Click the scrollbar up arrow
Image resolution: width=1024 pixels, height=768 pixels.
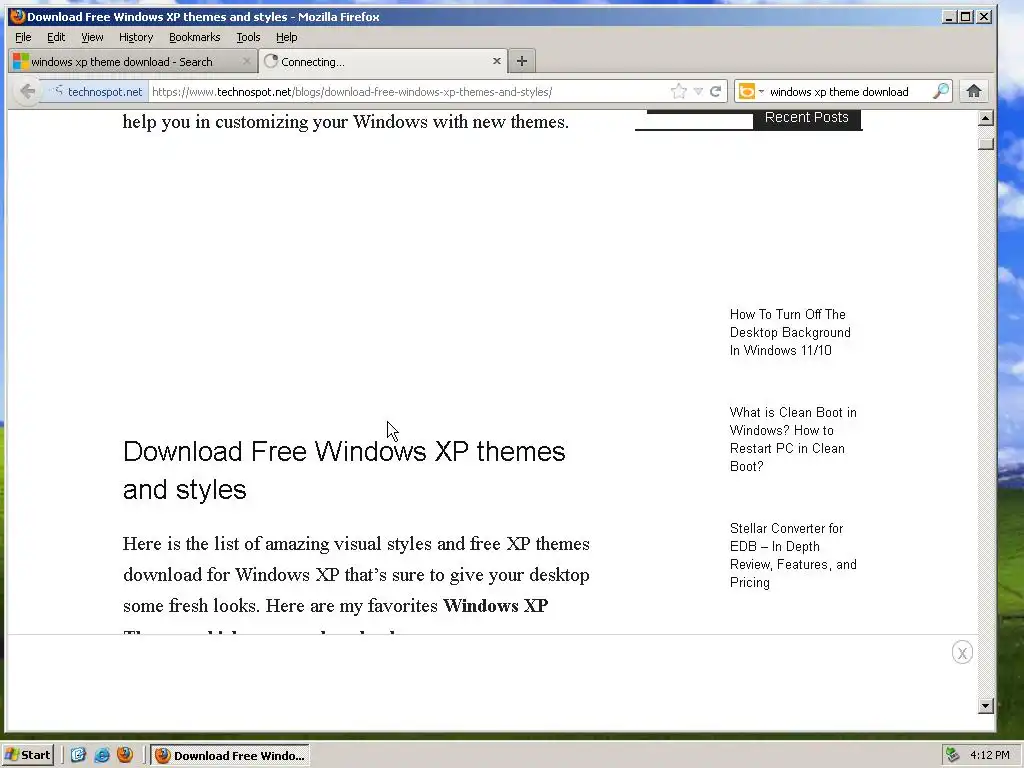point(985,118)
